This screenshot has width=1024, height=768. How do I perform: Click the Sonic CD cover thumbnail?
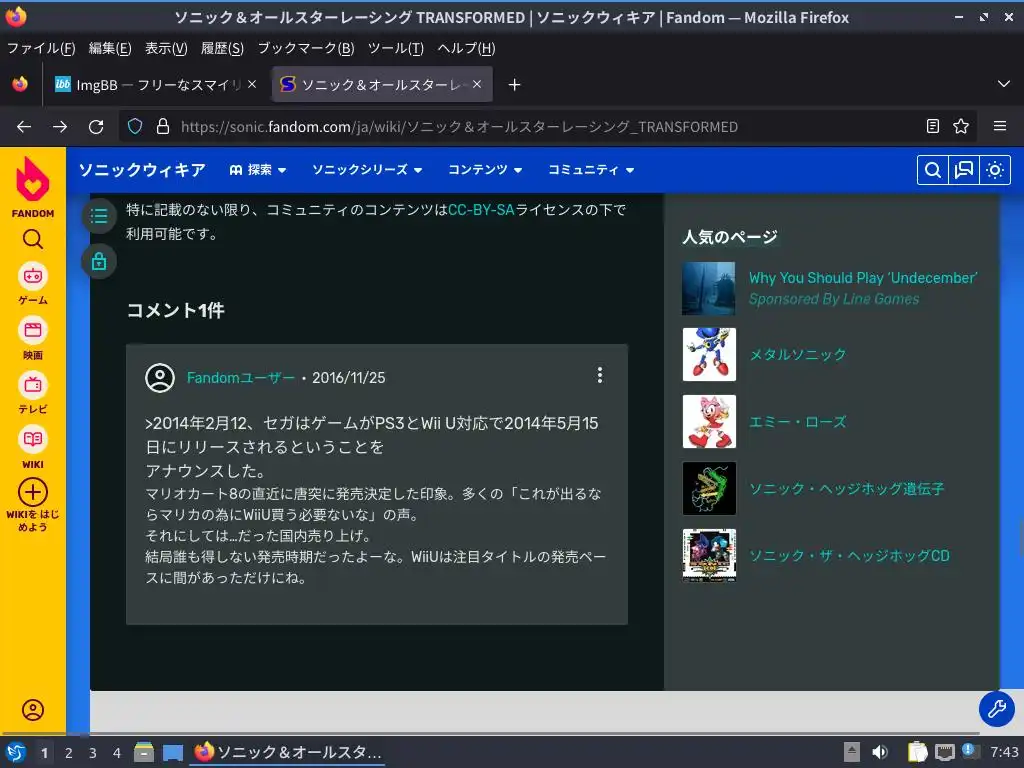click(x=709, y=556)
